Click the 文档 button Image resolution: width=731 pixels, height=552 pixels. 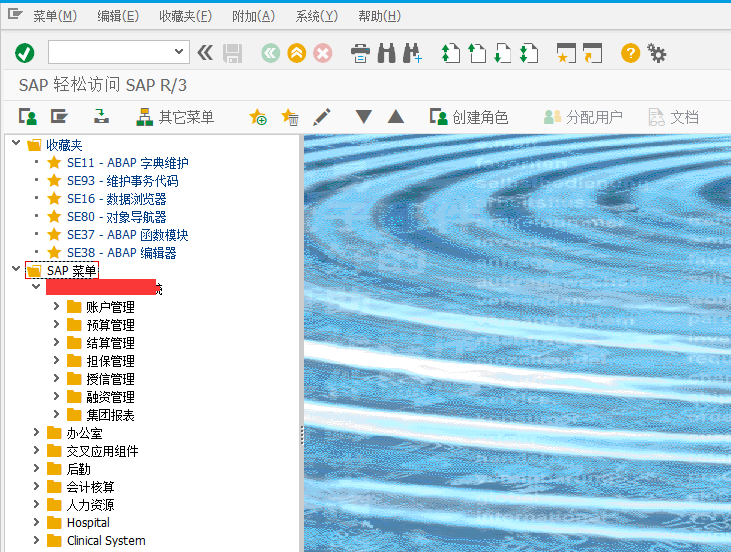[x=674, y=117]
